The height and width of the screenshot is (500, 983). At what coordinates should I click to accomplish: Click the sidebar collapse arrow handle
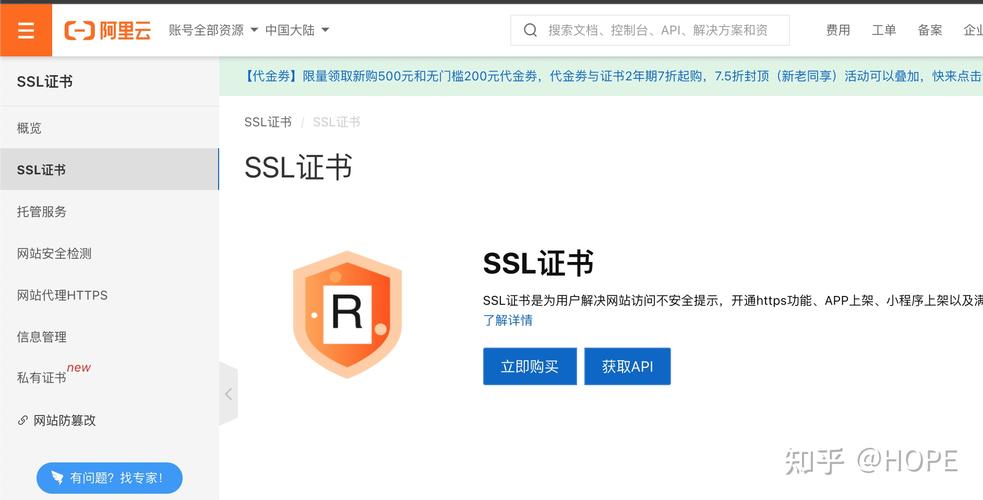[228, 394]
